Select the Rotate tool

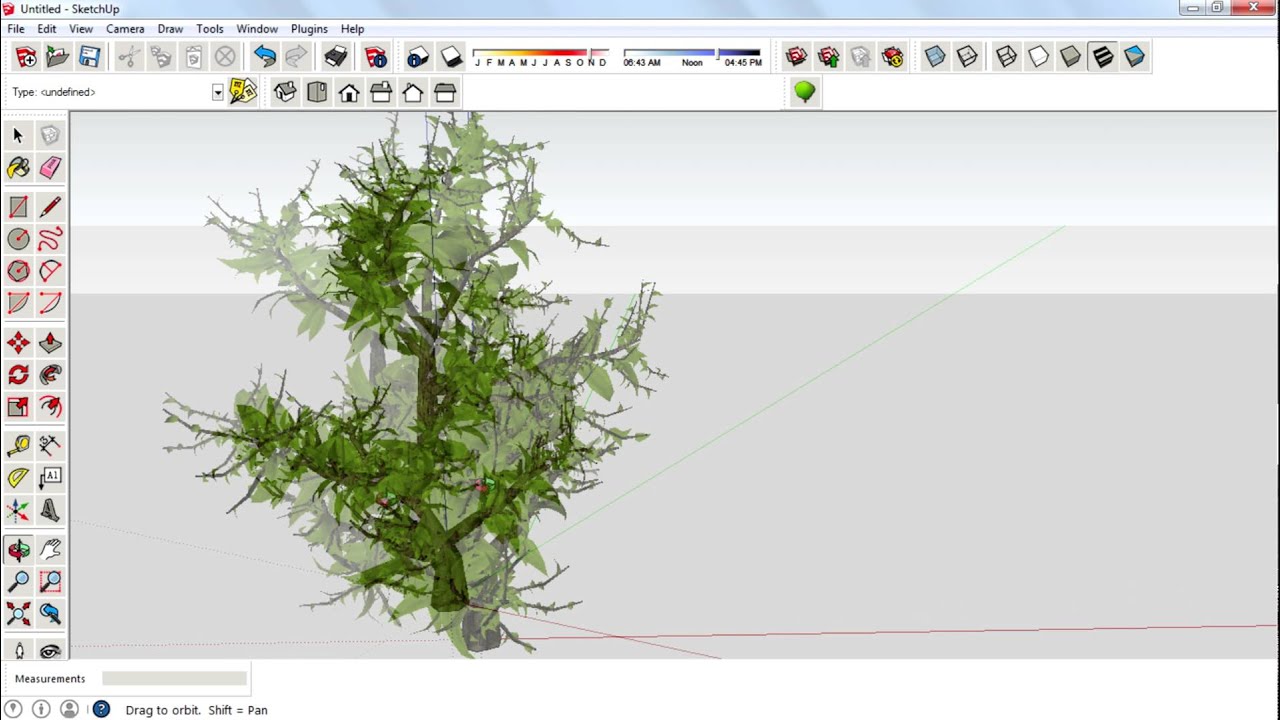pyautogui.click(x=18, y=375)
